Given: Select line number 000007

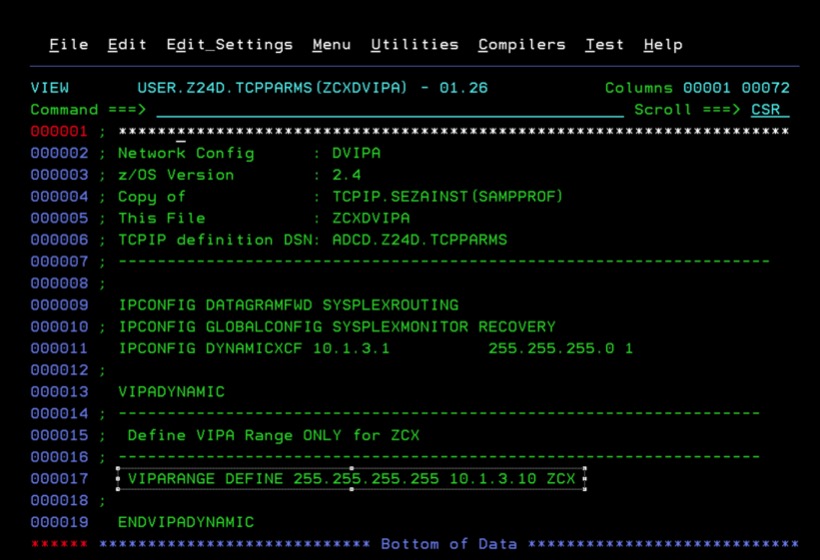Looking at the screenshot, I should 59,261.
